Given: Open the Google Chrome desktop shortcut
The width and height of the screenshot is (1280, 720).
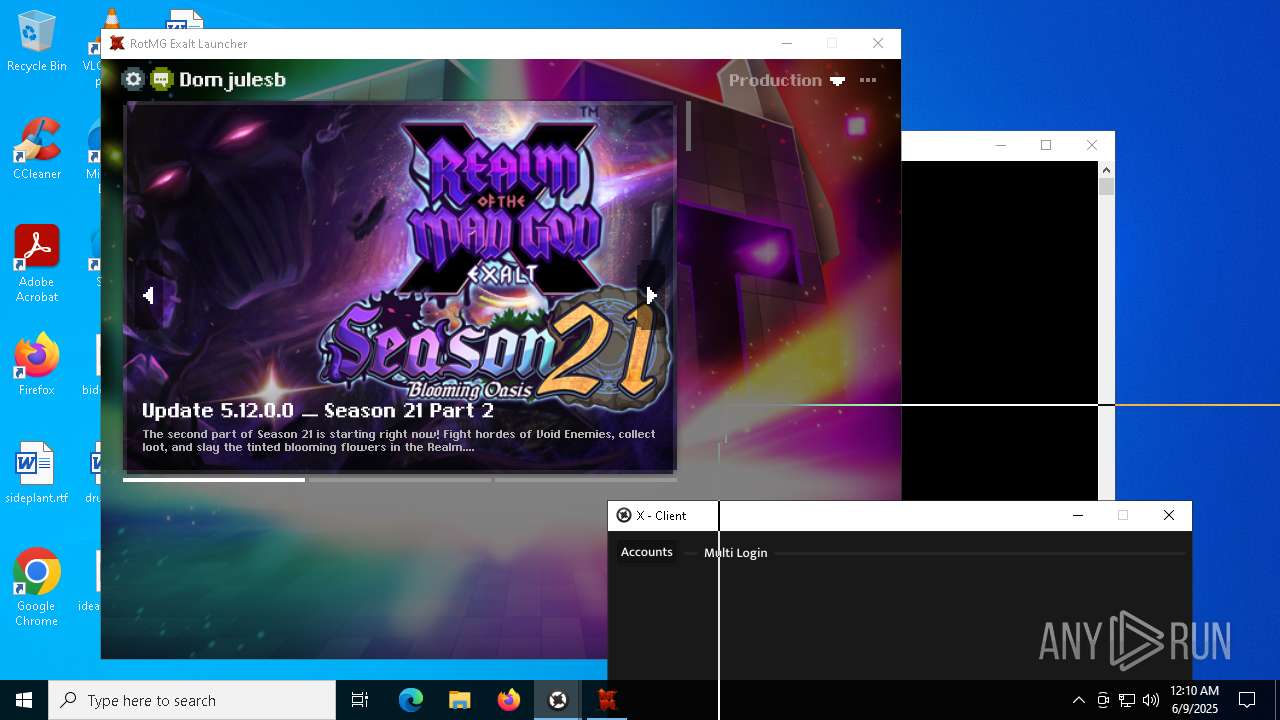Looking at the screenshot, I should tap(37, 588).
